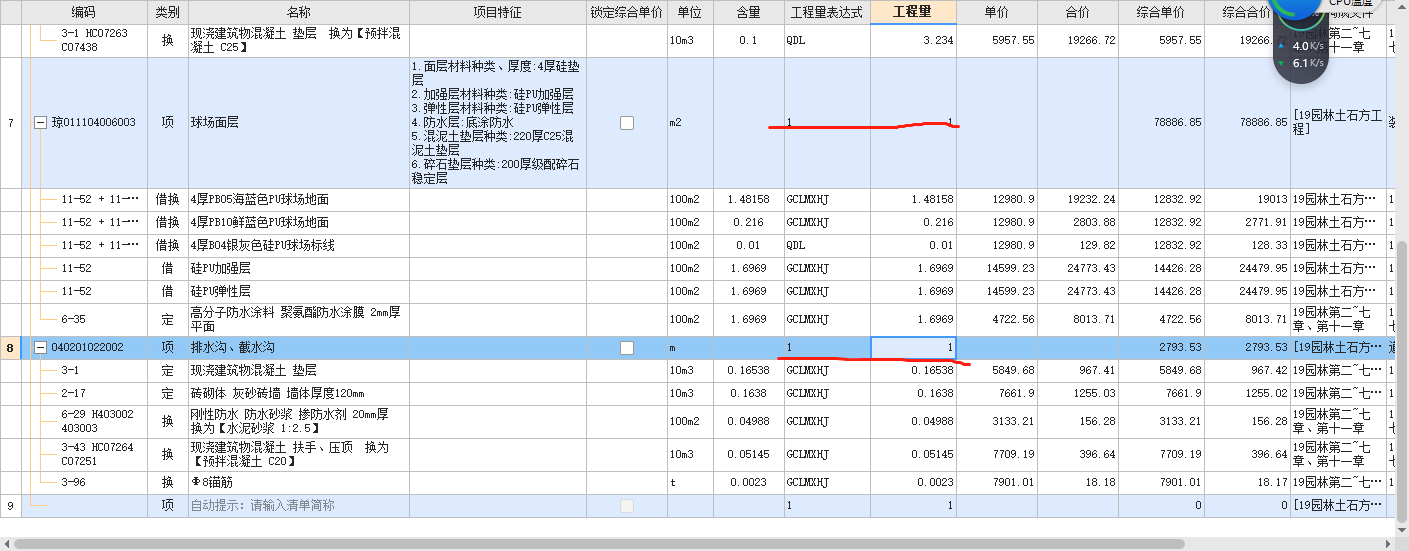The image size is (1409, 551).
Task: Click the code cell 6-29 H403002 403003
Action: click(x=85, y=422)
